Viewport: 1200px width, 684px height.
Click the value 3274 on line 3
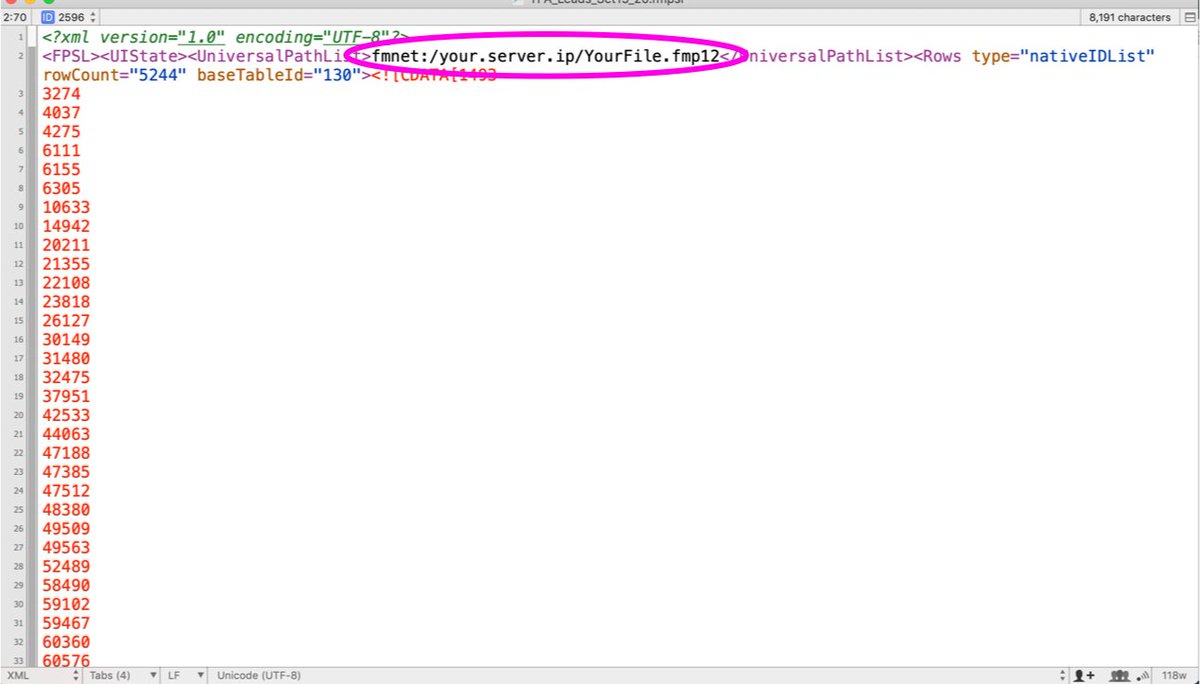pyautogui.click(x=62, y=94)
